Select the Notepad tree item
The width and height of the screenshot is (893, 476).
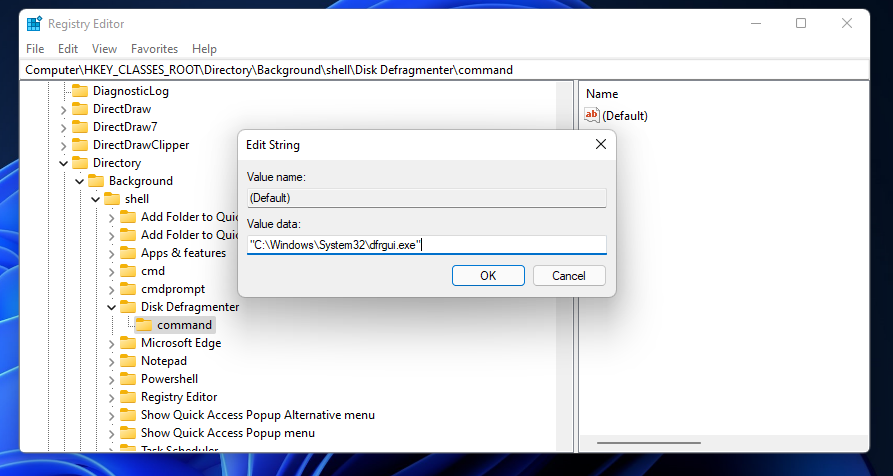[163, 361]
